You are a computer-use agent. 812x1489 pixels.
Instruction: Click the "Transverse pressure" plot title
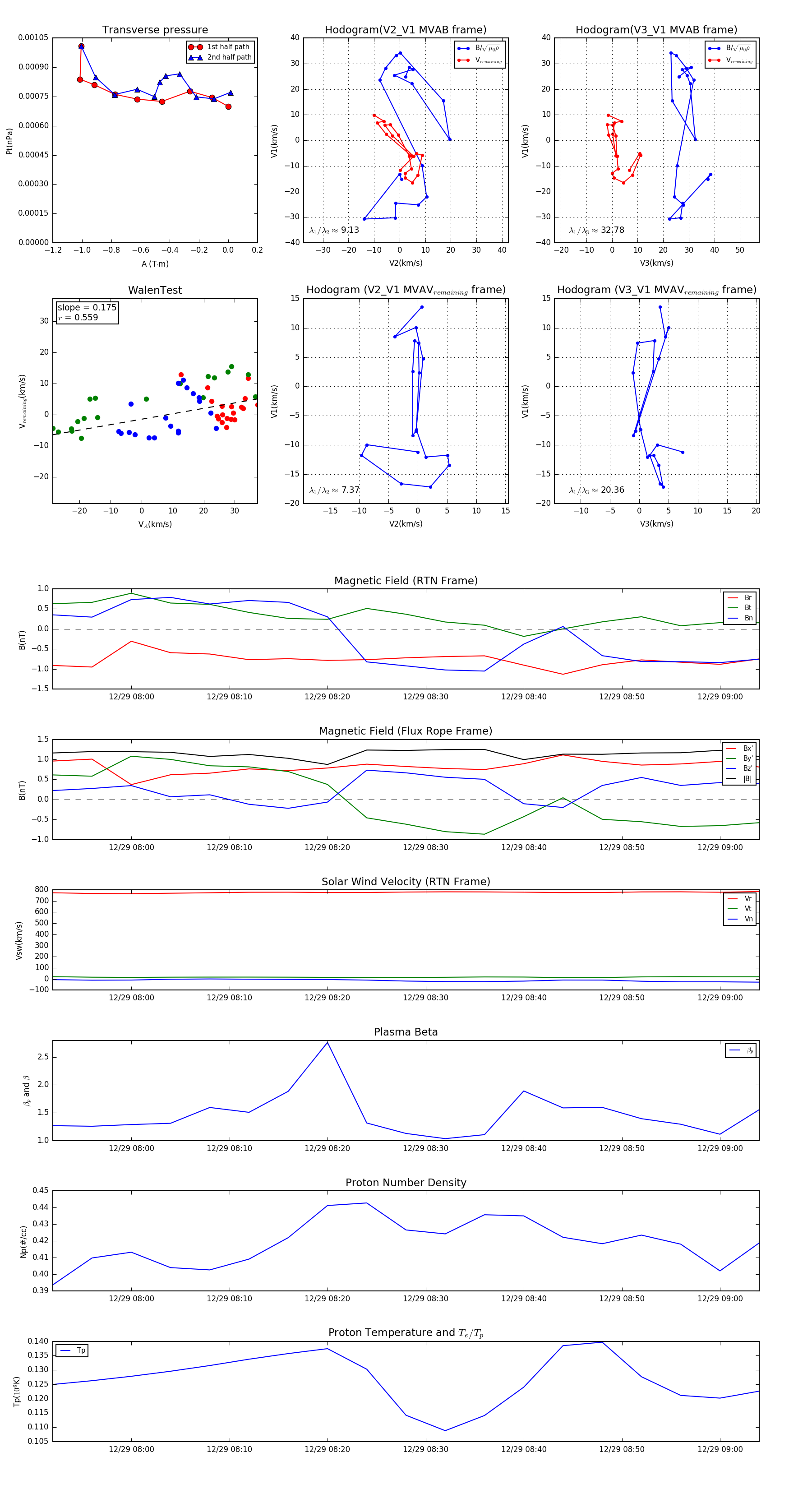(155, 30)
